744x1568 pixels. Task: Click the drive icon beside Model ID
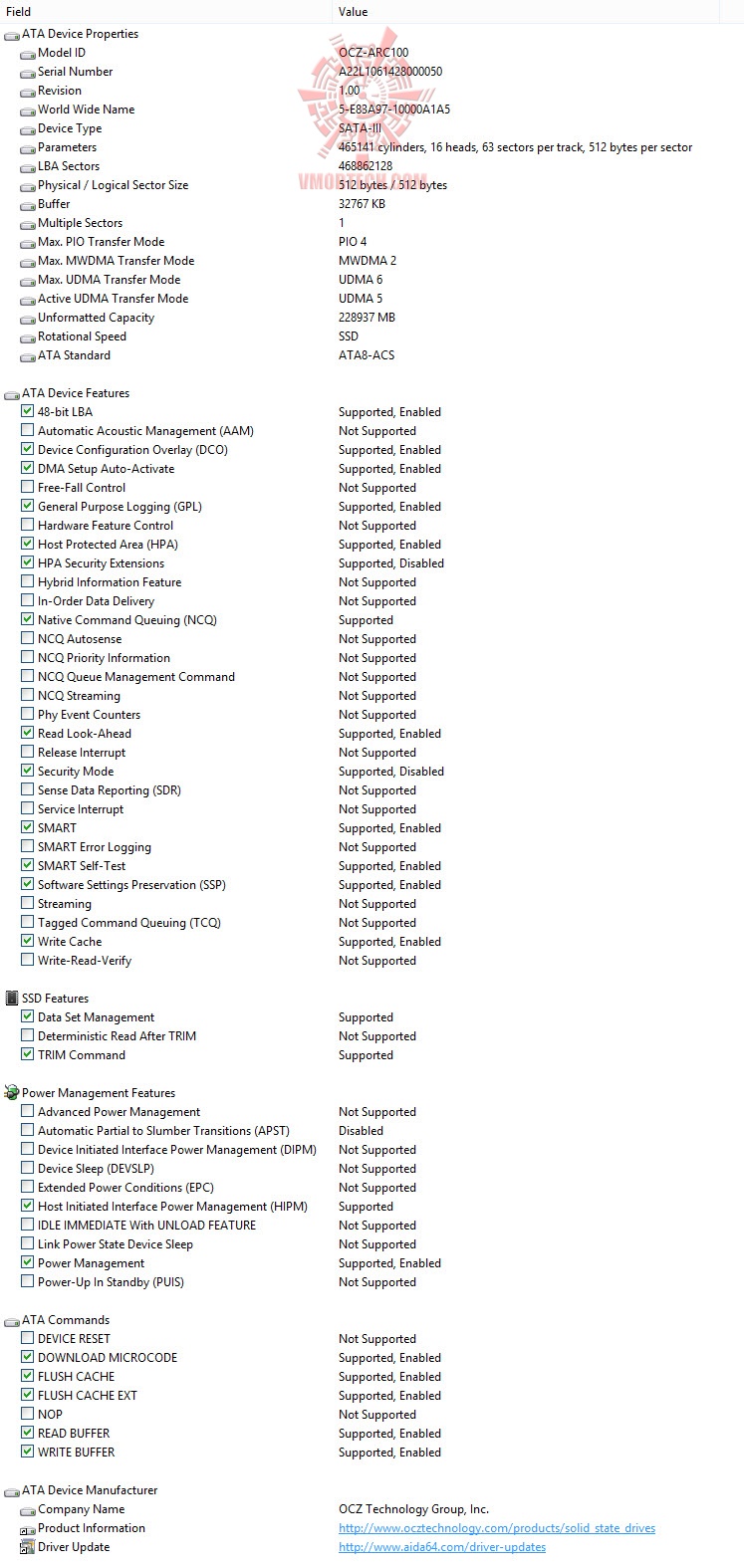click(x=28, y=53)
